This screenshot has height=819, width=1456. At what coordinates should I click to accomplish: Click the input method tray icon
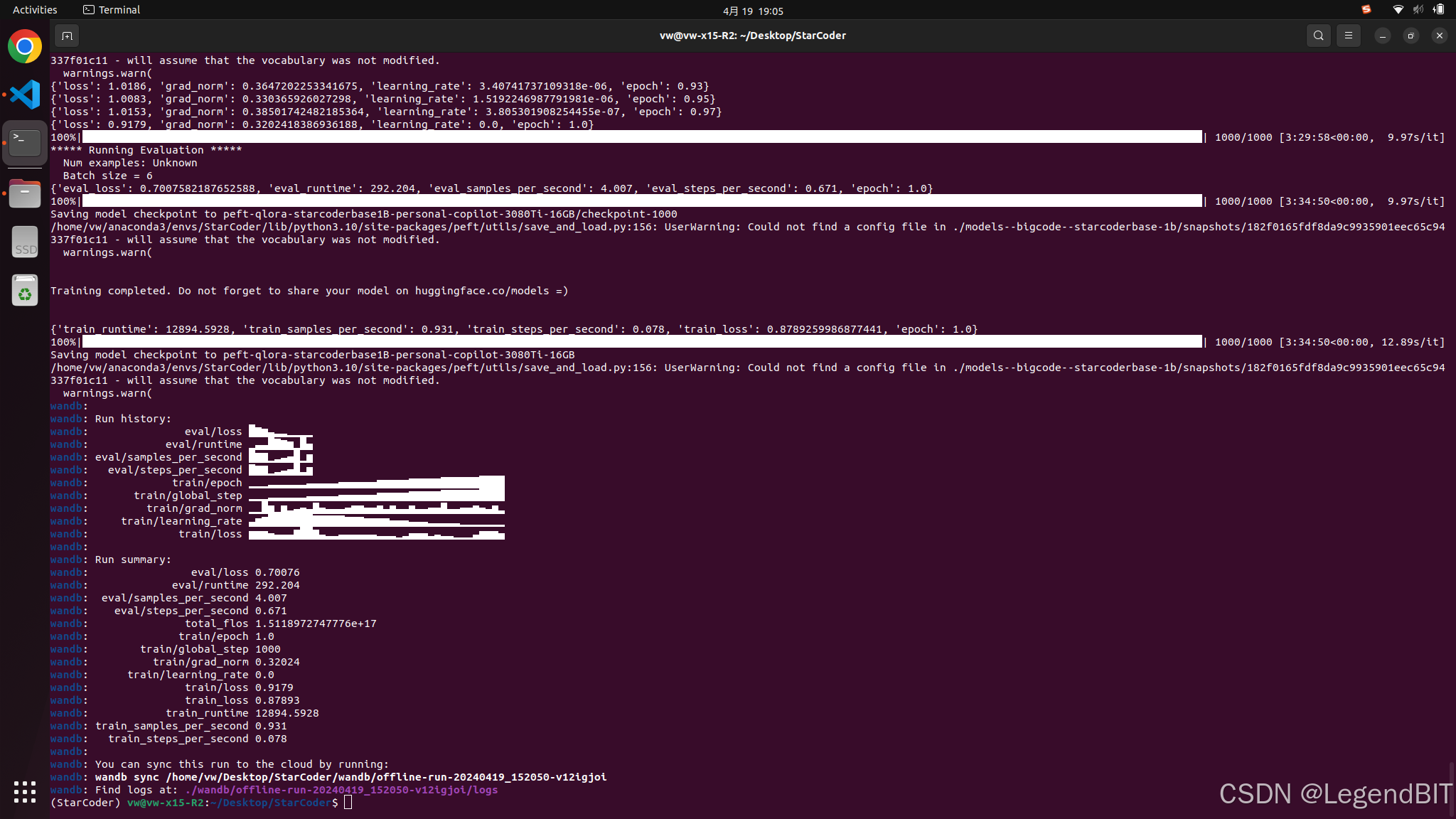point(1366,9)
